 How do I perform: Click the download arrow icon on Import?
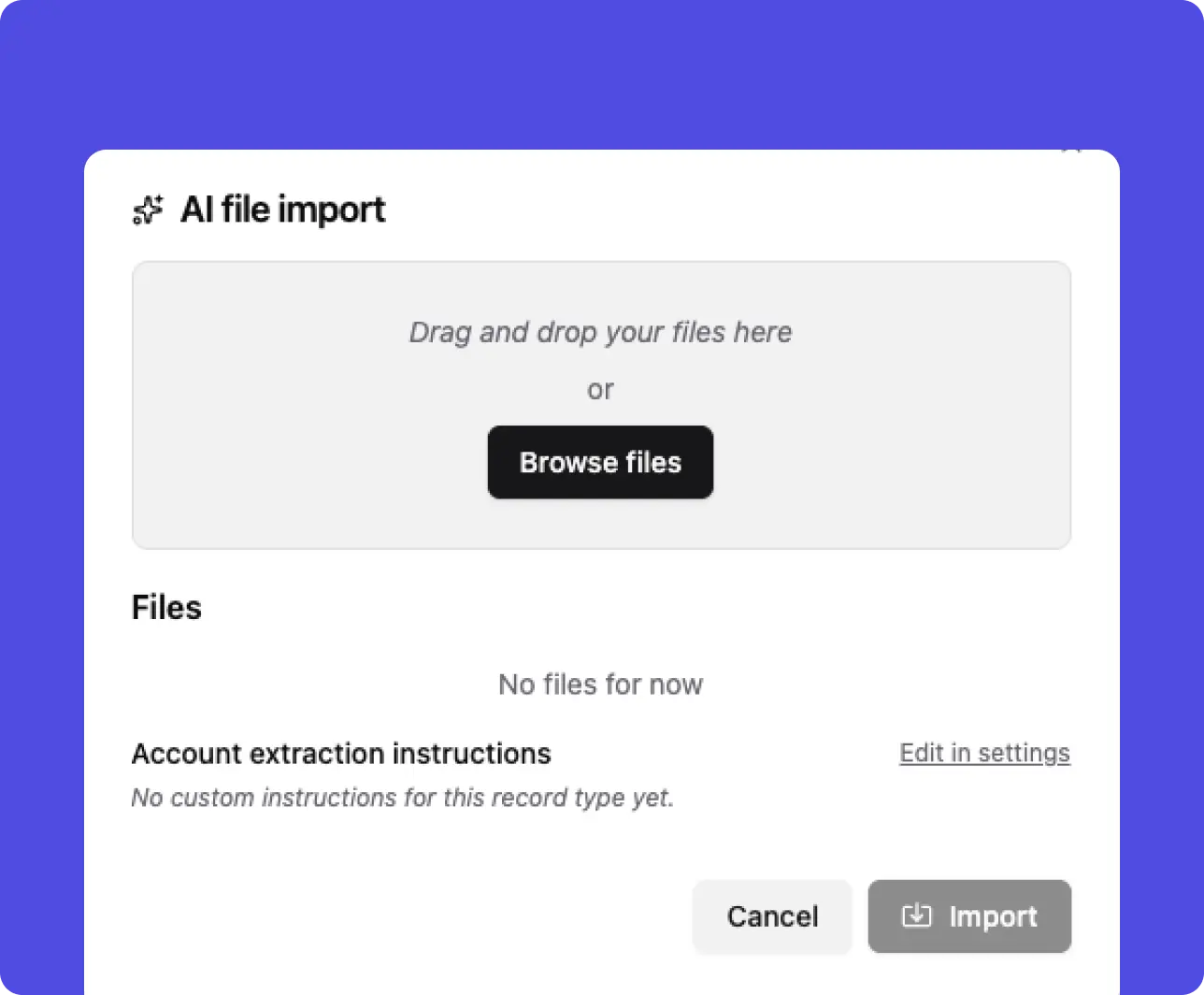(916, 916)
